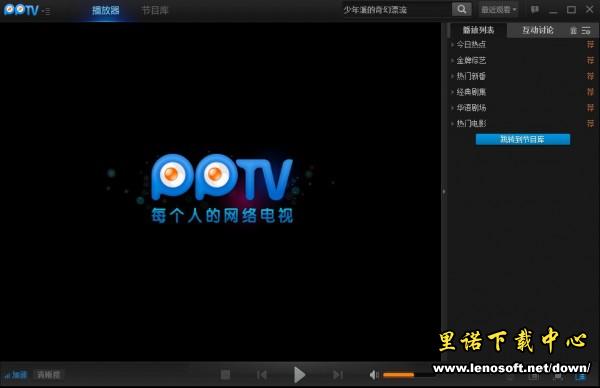Image resolution: width=600 pixels, height=388 pixels.
Task: Switch to the 播放器 tab
Action: click(106, 10)
